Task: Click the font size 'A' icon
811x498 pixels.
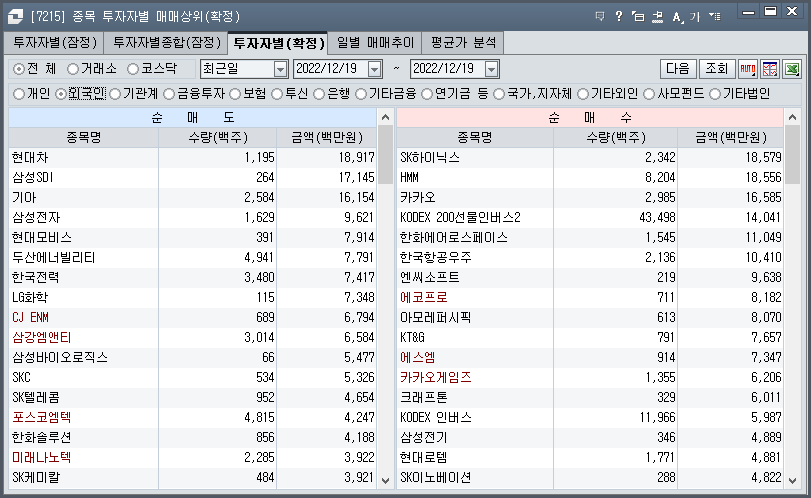Action: 677,17
